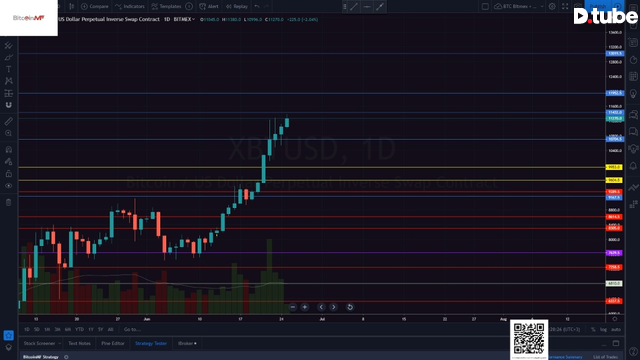The image size is (640, 360).
Task: Open the BTC Bitmex saved layout dropdown
Action: [519, 7]
